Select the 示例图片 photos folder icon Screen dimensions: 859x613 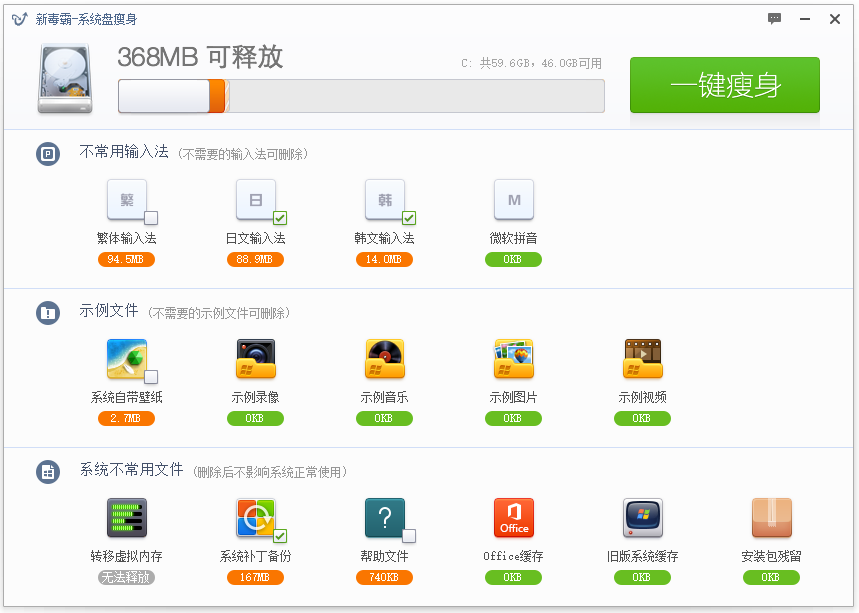[514, 359]
